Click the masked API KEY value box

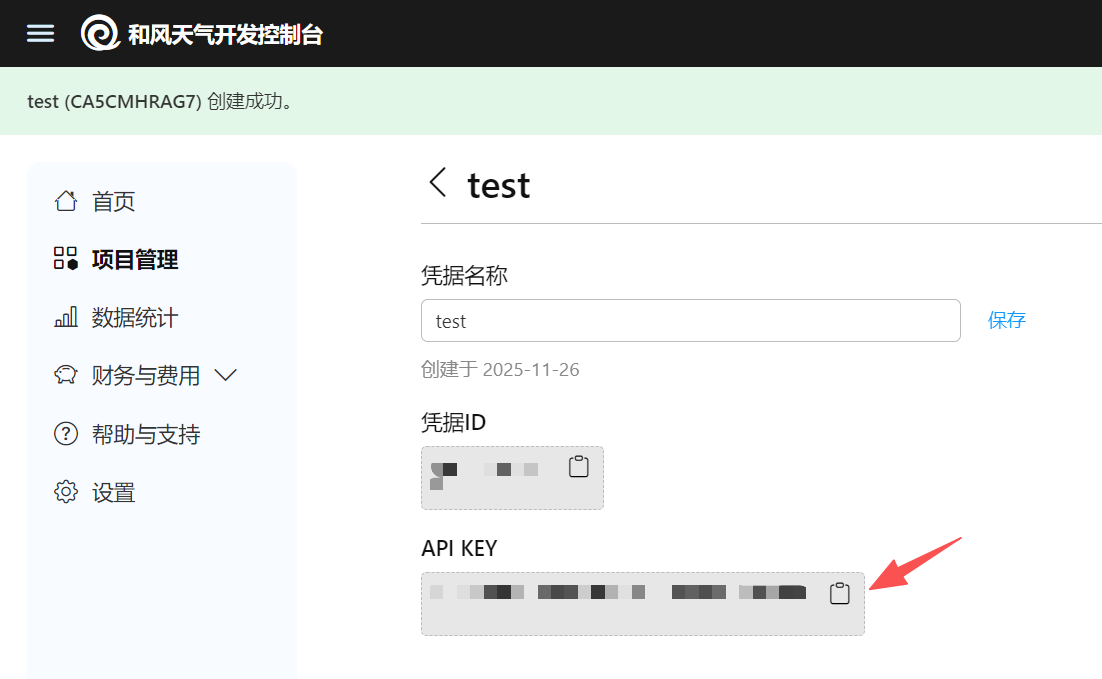click(x=643, y=604)
